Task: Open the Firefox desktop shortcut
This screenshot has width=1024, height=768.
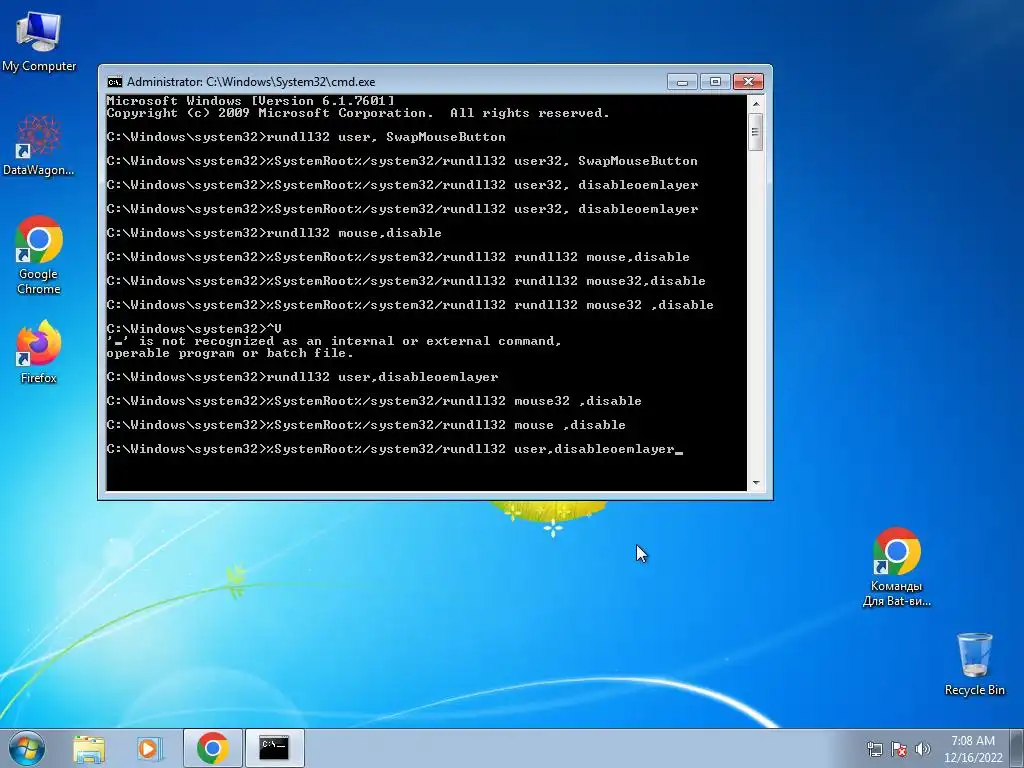Action: tap(39, 351)
